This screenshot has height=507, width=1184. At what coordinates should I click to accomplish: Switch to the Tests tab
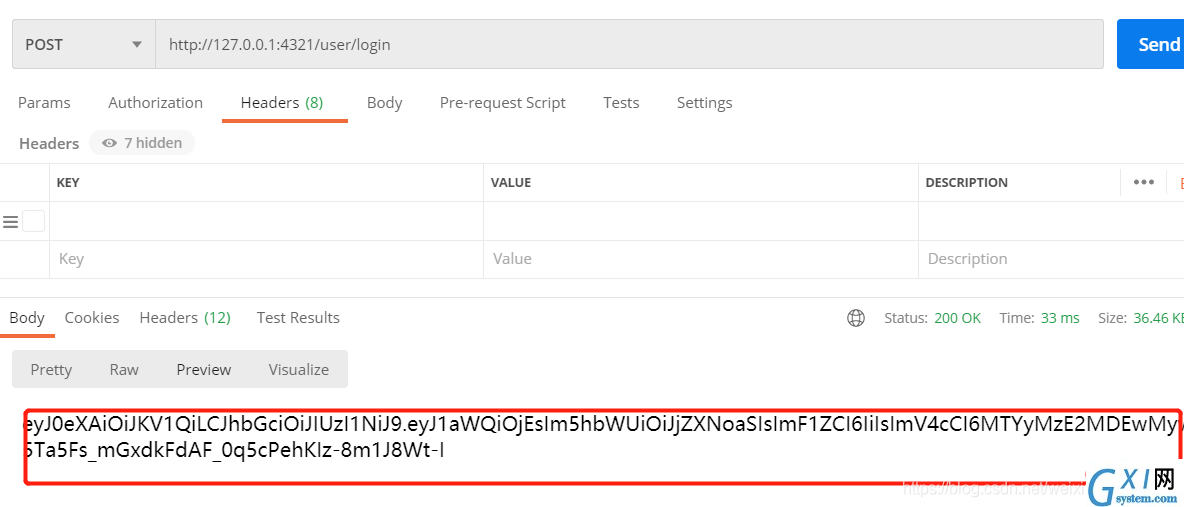pyautogui.click(x=621, y=103)
